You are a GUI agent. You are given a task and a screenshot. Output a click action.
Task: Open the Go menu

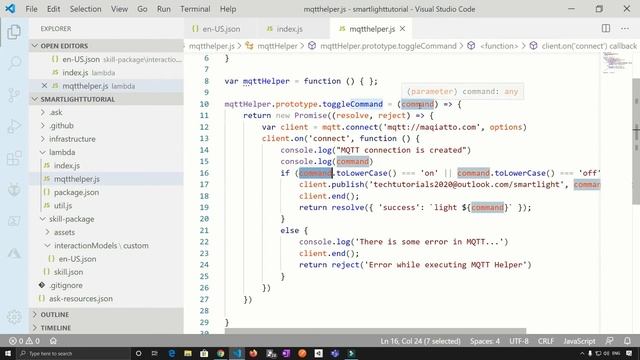pyautogui.click(x=142, y=9)
